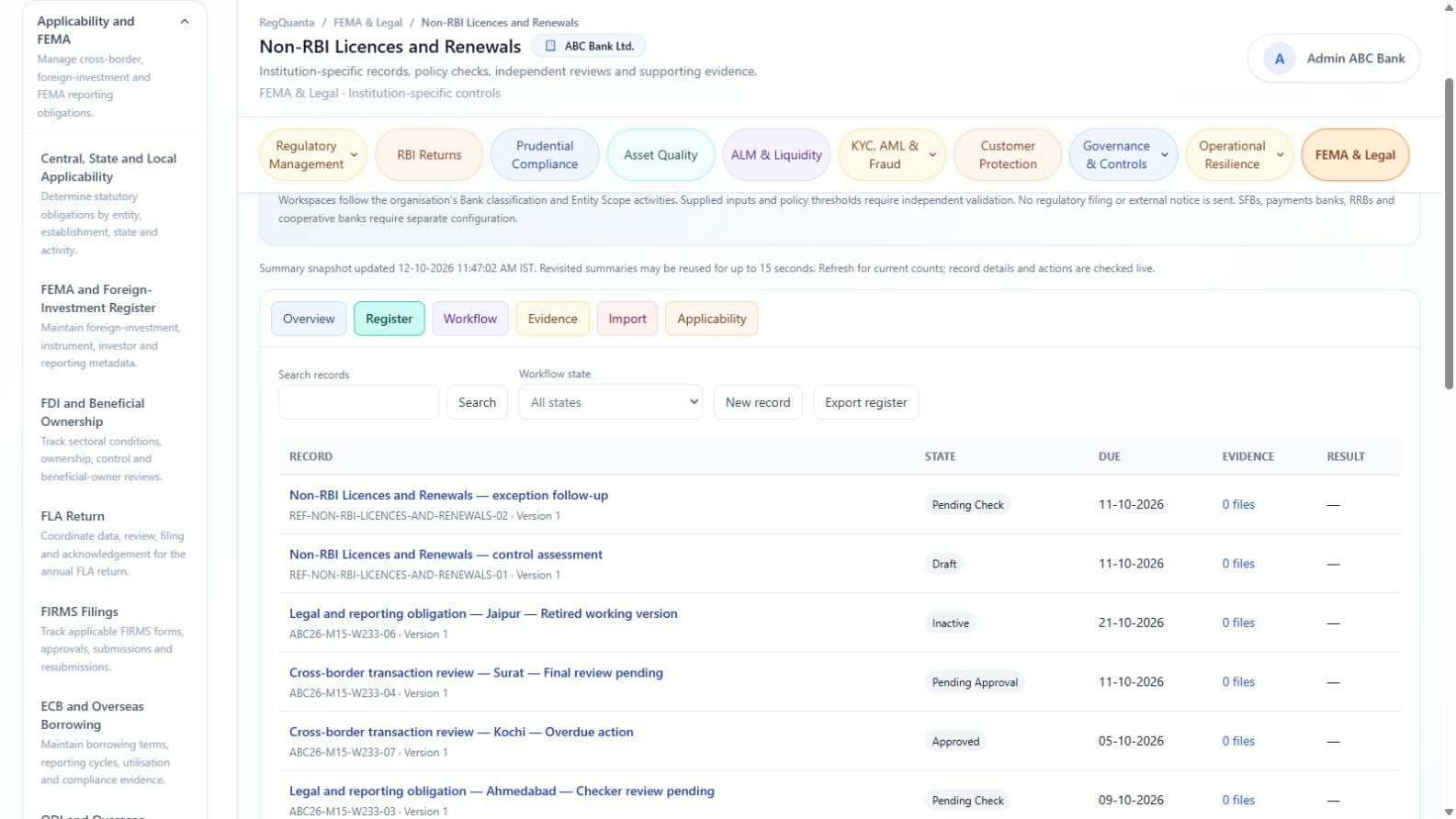Switch to the Workflow tab
Image resolution: width=1456 pixels, height=819 pixels.
(470, 319)
